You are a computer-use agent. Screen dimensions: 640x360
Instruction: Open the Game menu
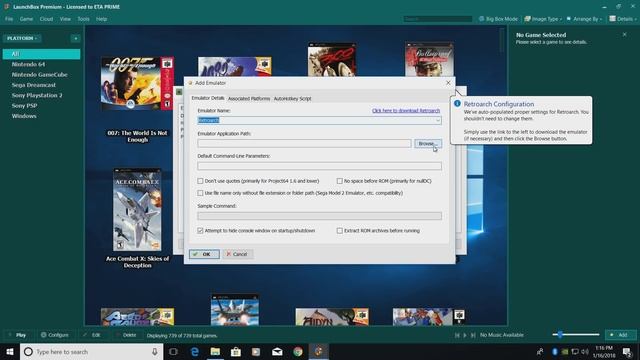27,19
